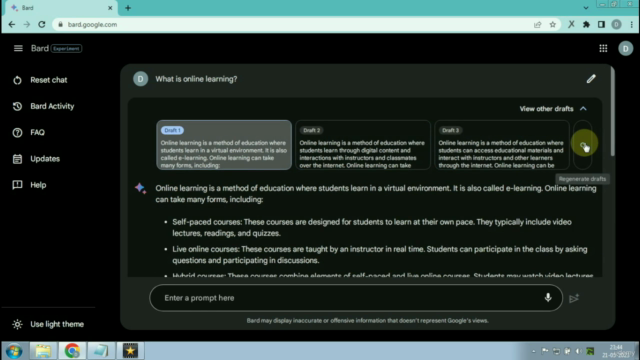Open the Bard Activity history icon
The height and width of the screenshot is (360, 640).
(17, 106)
